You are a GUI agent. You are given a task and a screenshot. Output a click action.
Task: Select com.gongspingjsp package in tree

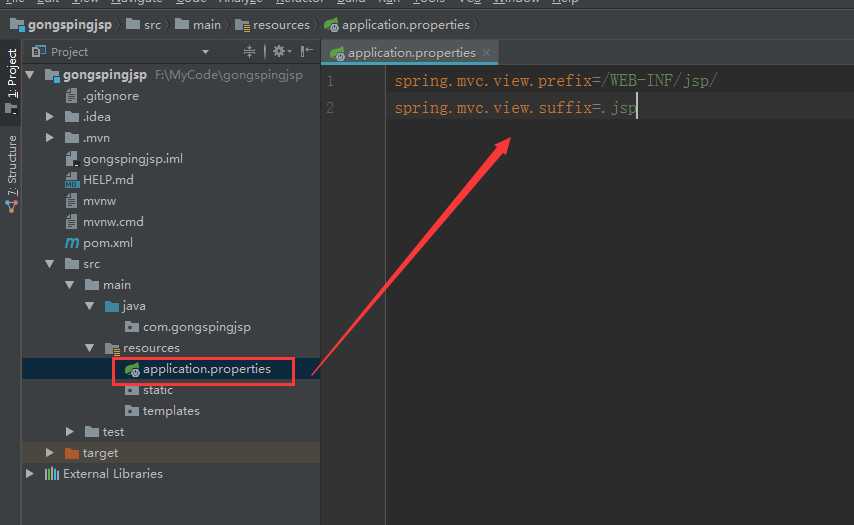pyautogui.click(x=197, y=327)
